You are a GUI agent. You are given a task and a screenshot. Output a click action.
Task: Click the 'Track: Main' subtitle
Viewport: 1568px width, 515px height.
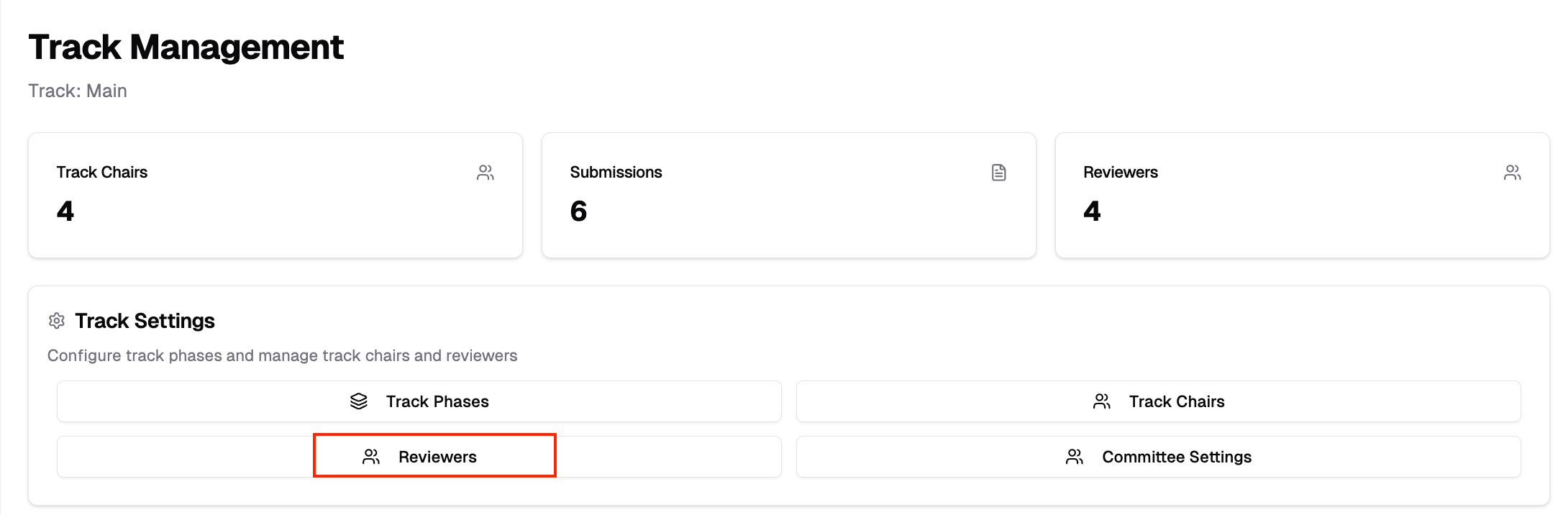(78, 91)
